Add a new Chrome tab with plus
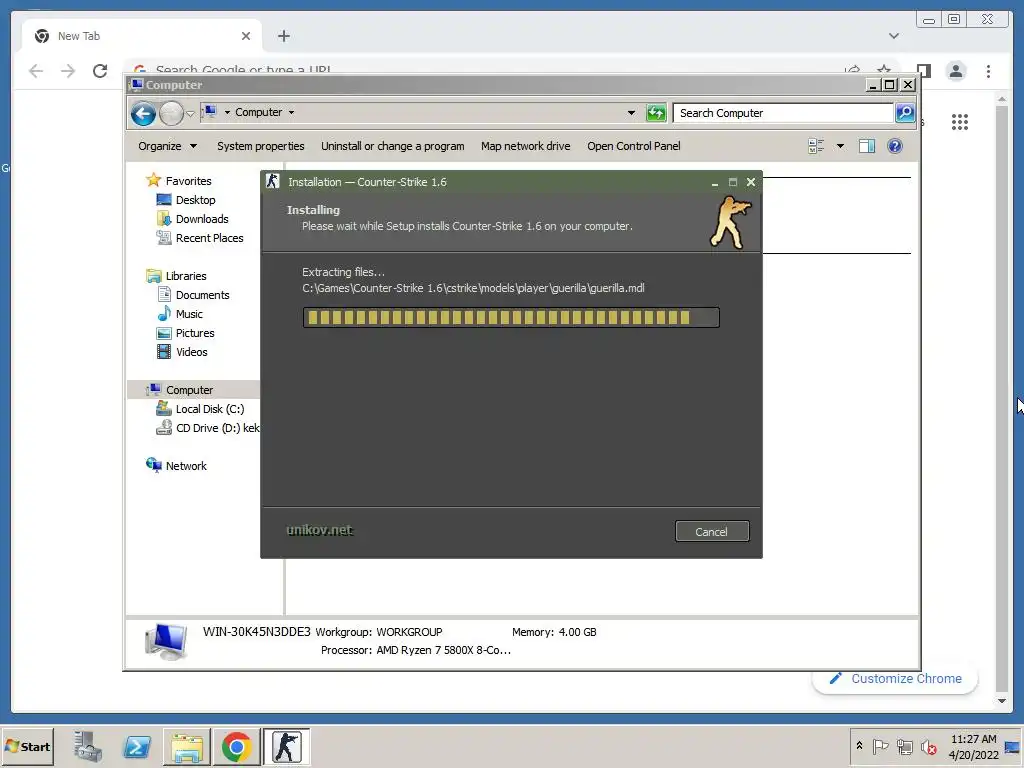The width and height of the screenshot is (1024, 768). click(283, 36)
